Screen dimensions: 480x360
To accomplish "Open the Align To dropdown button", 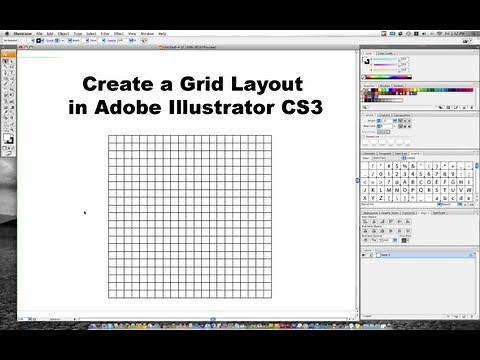I will click(x=404, y=240).
